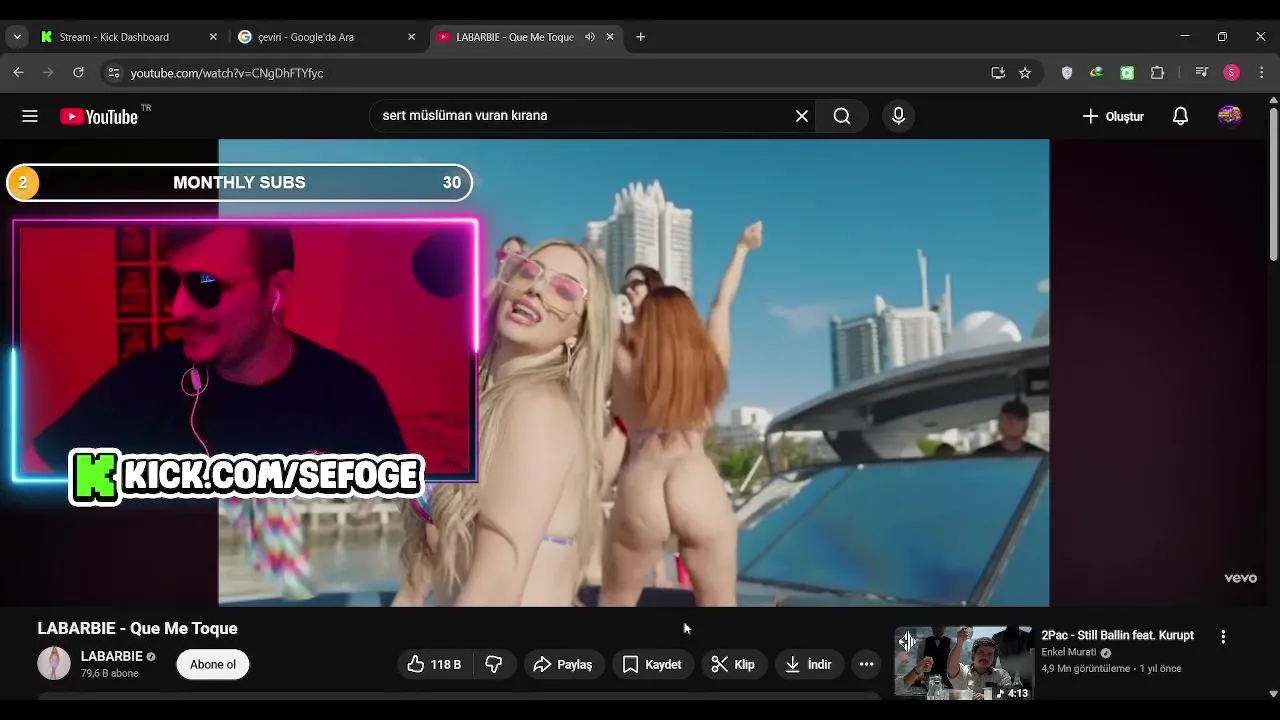Open the 2Pac - Still Ballin feat. Kurupt title
This screenshot has width=1280, height=720.
[x=1117, y=635]
